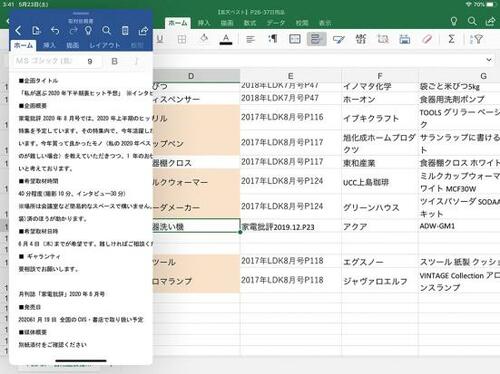Open Excel cell borders tool
The image size is (500, 374).
click(182, 39)
